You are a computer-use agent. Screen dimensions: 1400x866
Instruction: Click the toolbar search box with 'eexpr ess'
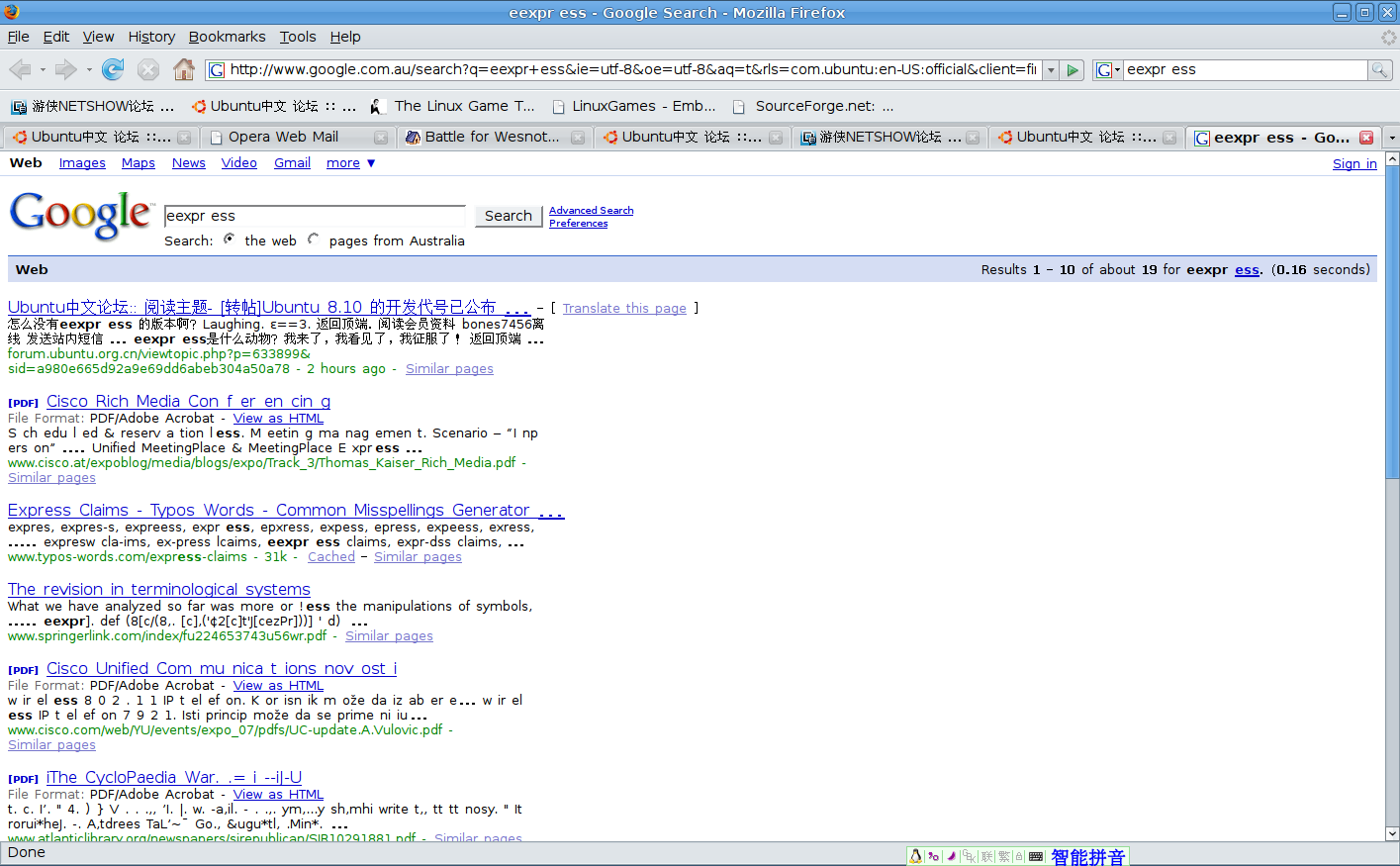[1245, 70]
